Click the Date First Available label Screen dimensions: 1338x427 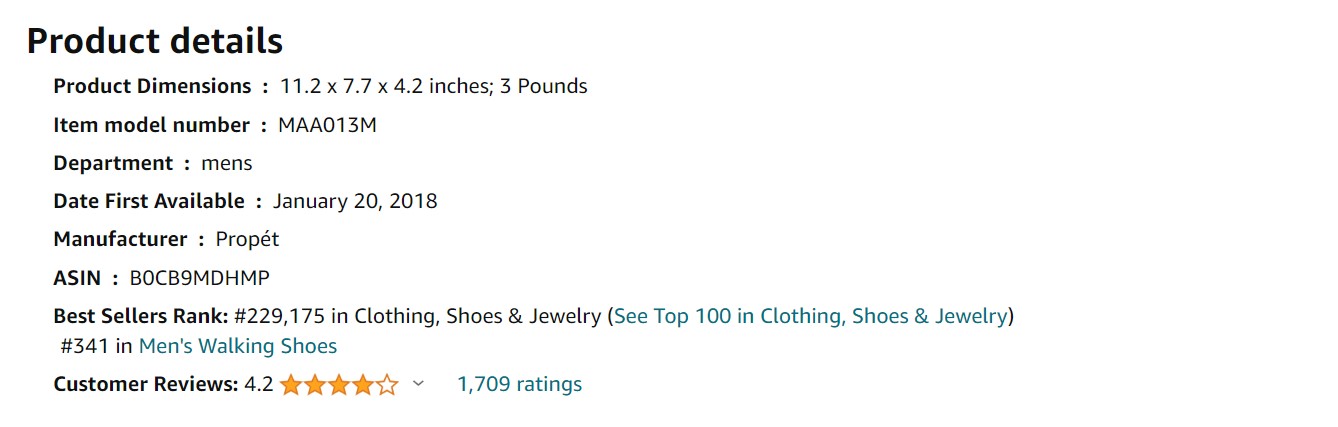[149, 201]
